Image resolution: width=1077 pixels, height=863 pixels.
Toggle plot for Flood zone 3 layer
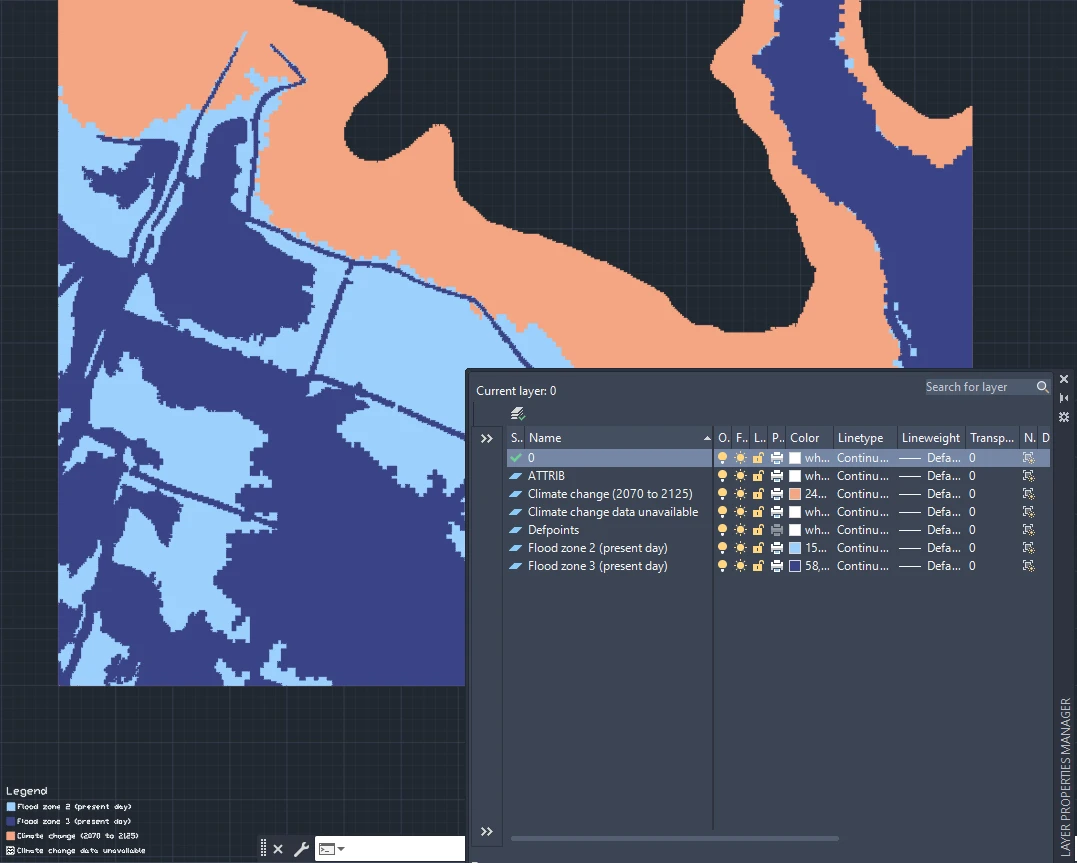(x=777, y=566)
